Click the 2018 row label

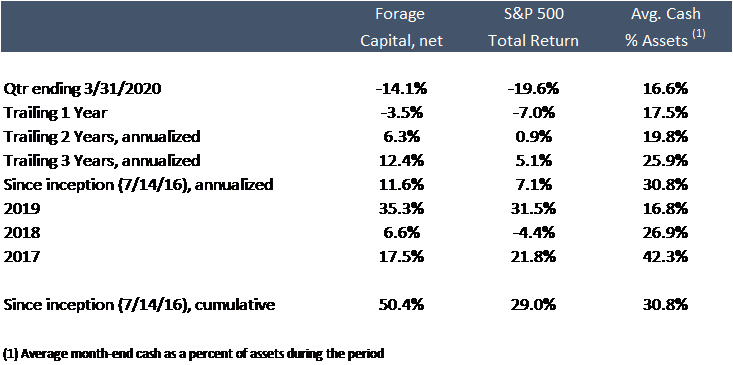pyautogui.click(x=22, y=233)
